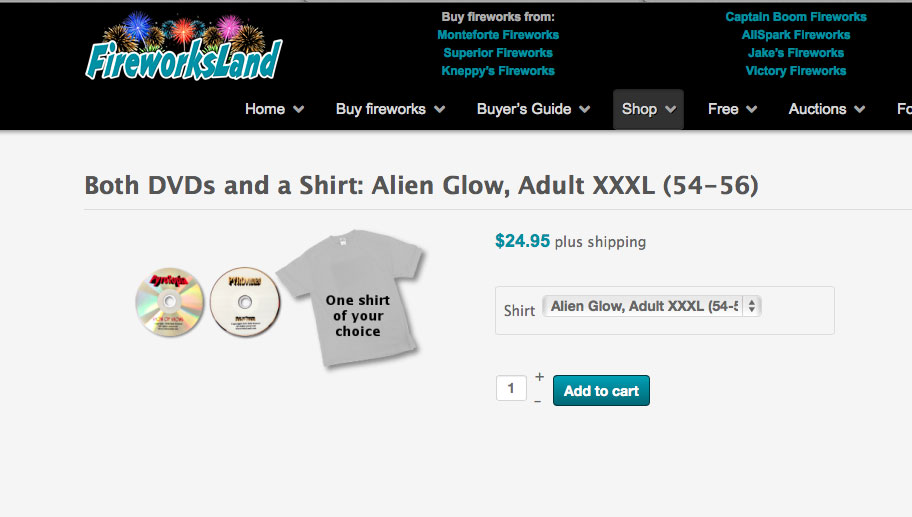Screen dimensions: 912x517
Task: Open the Shirt selection dropdown
Action: click(651, 307)
